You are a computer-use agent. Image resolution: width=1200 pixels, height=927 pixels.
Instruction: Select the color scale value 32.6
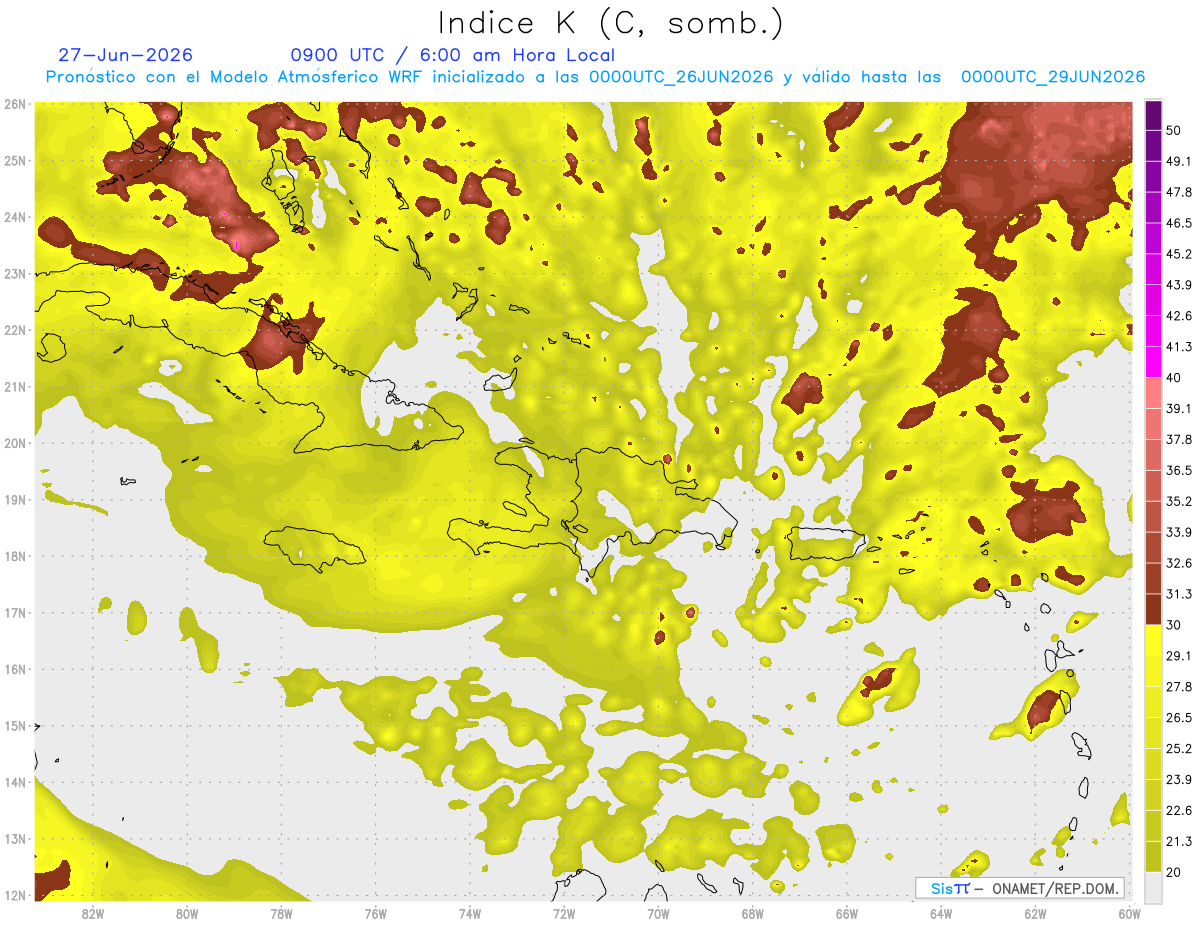(x=1178, y=563)
